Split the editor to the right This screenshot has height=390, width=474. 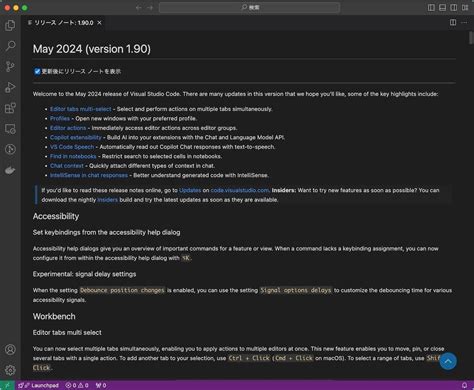453,22
